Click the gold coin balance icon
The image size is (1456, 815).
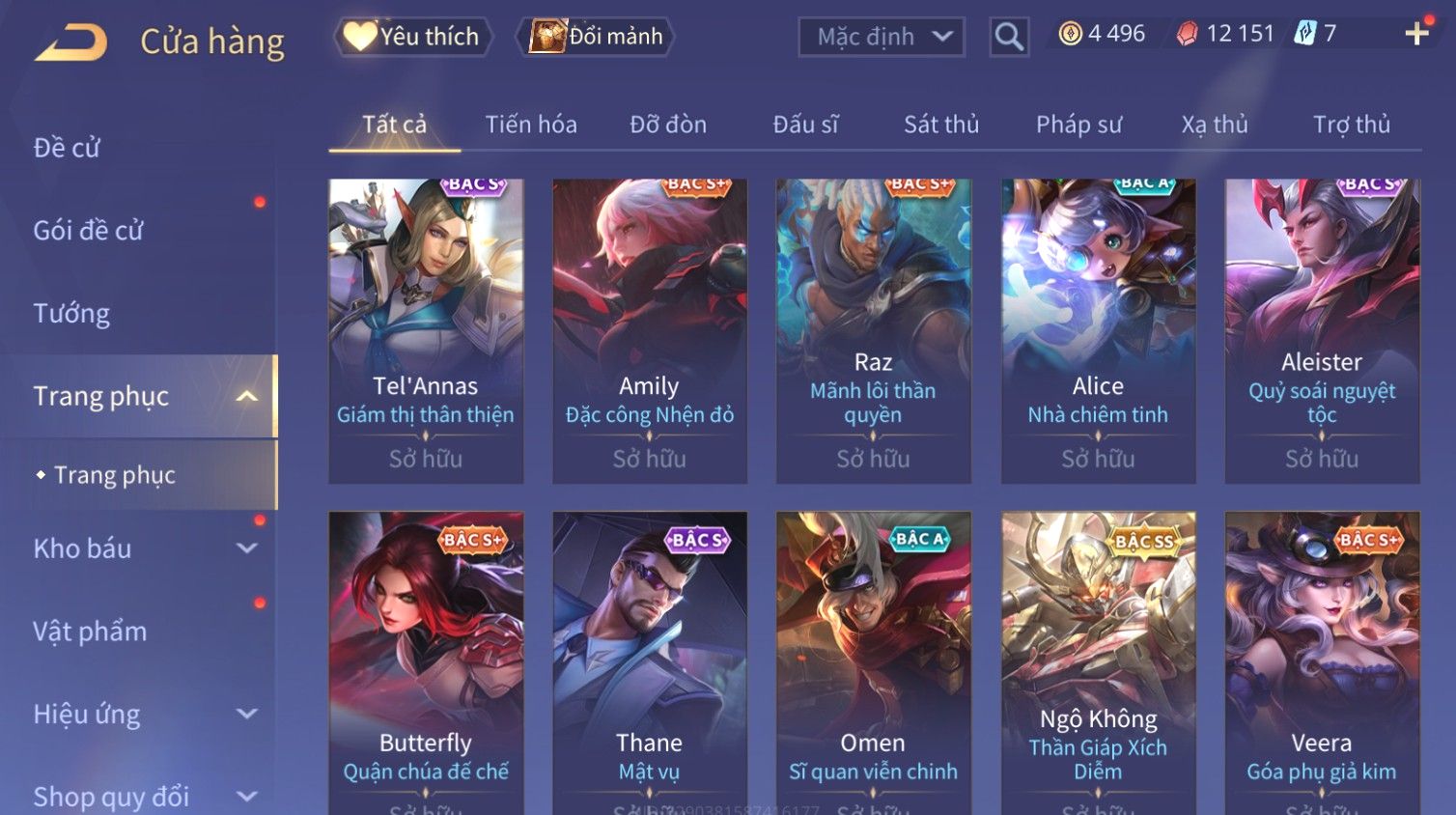tap(1070, 34)
